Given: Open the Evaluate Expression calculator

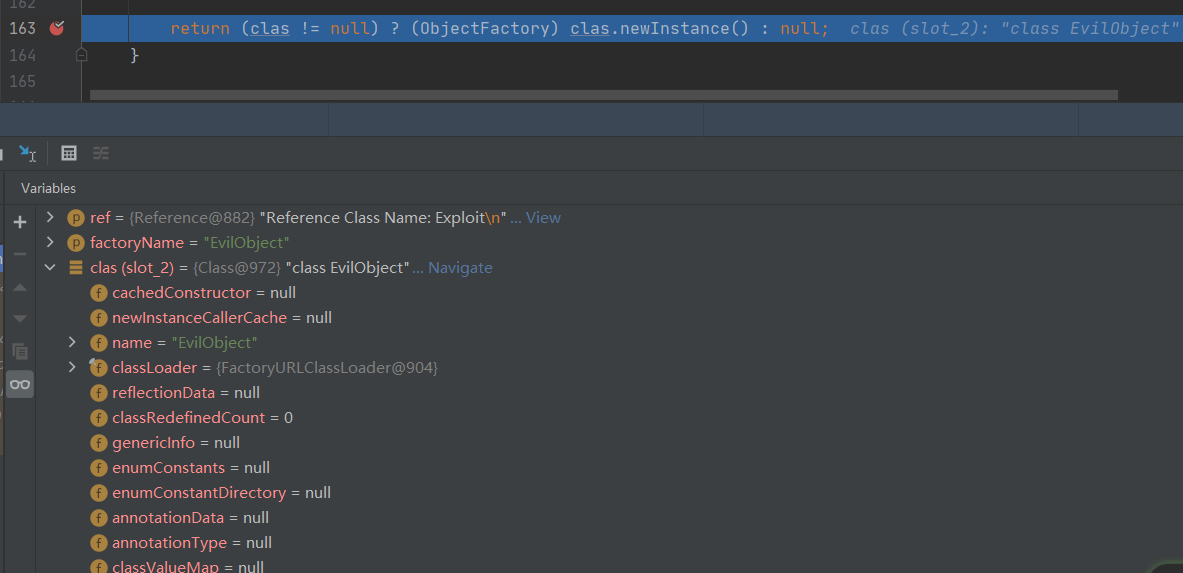Looking at the screenshot, I should coord(69,153).
